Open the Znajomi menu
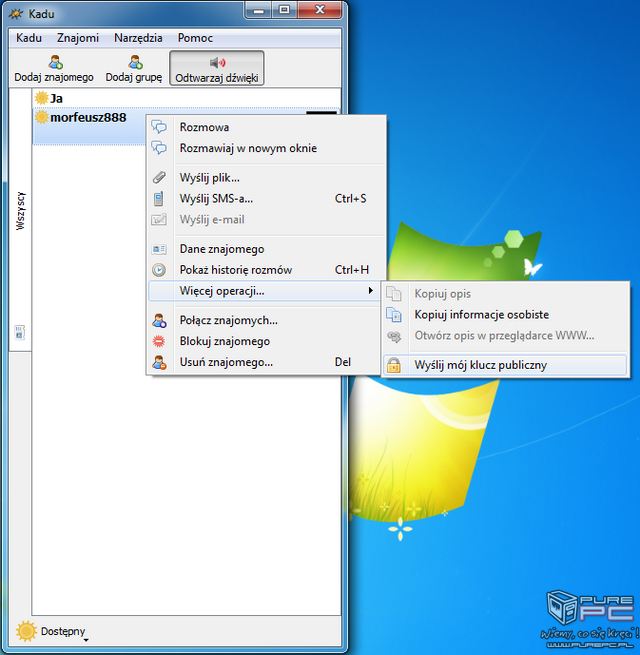Viewport: 640px width, 655px height. (78, 38)
